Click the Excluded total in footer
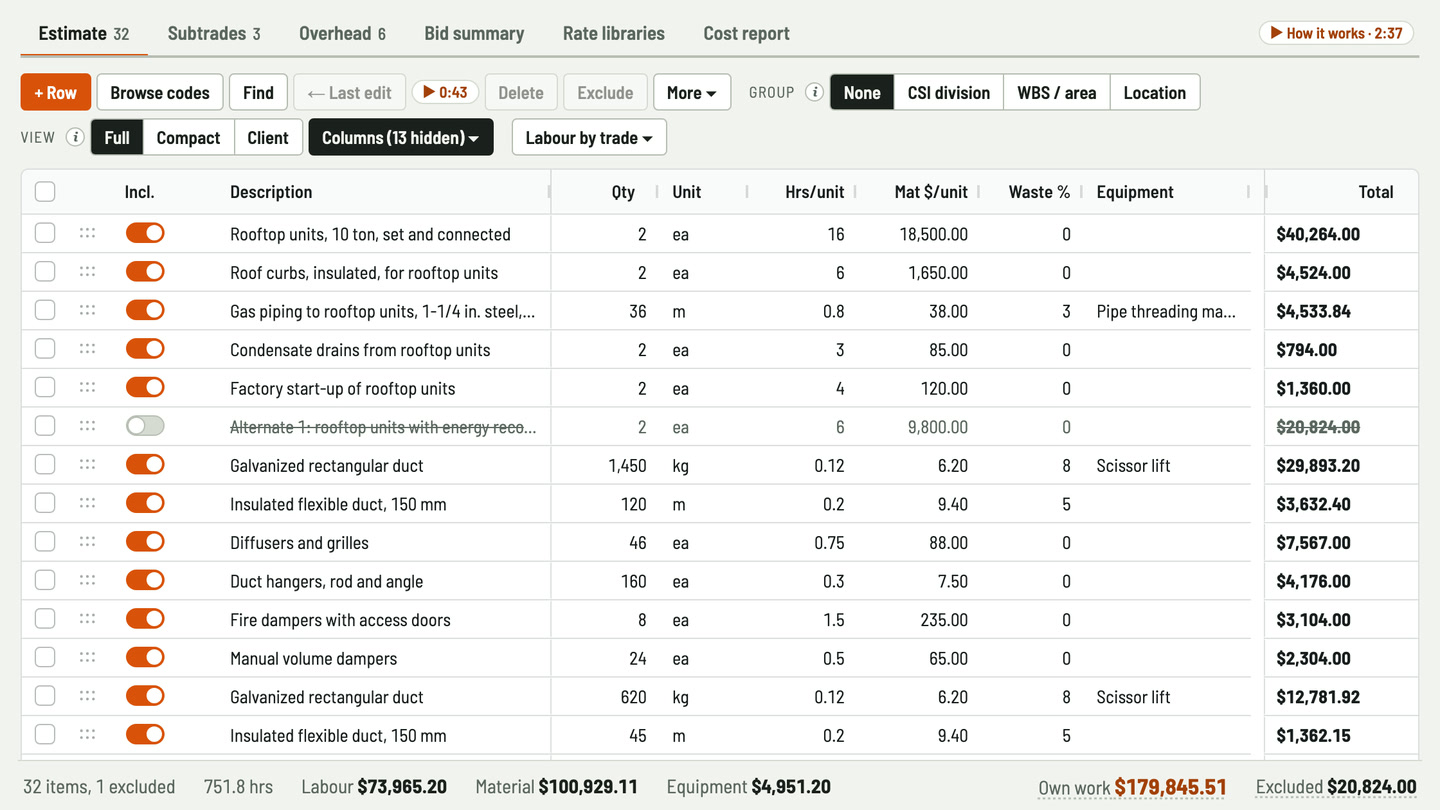 point(1336,787)
